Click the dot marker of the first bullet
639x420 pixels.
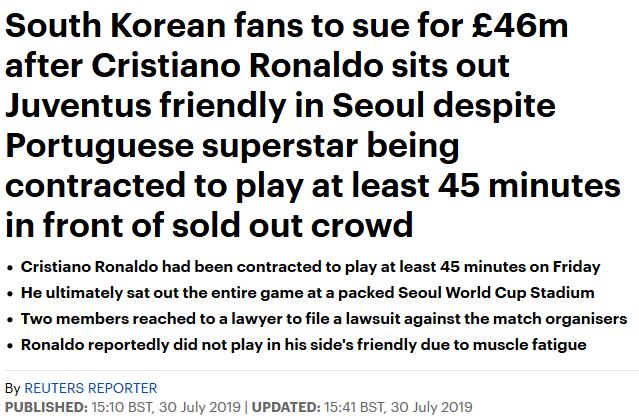(10, 268)
